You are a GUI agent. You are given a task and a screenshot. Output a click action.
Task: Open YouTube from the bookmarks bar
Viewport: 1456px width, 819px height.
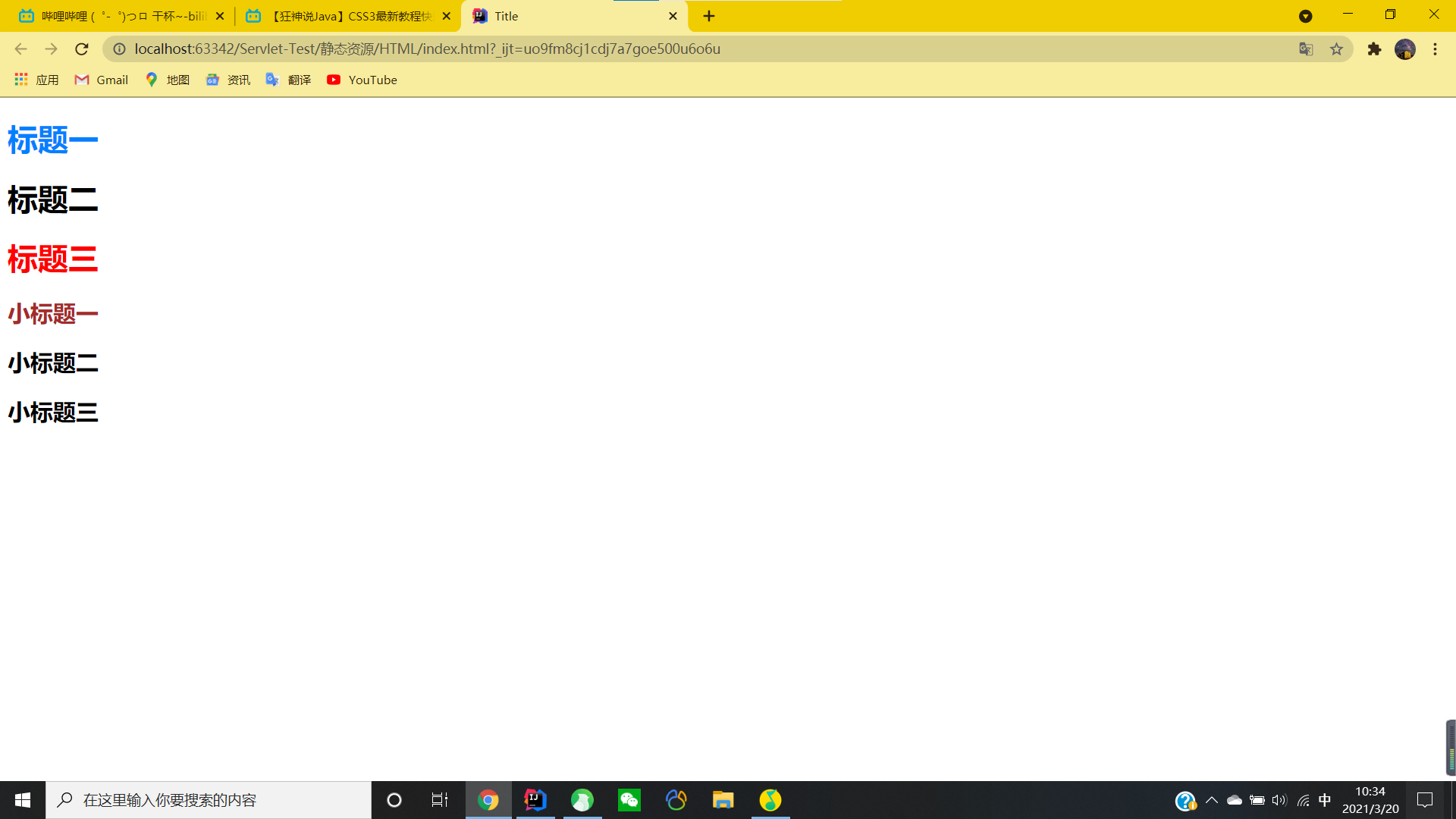(x=362, y=80)
